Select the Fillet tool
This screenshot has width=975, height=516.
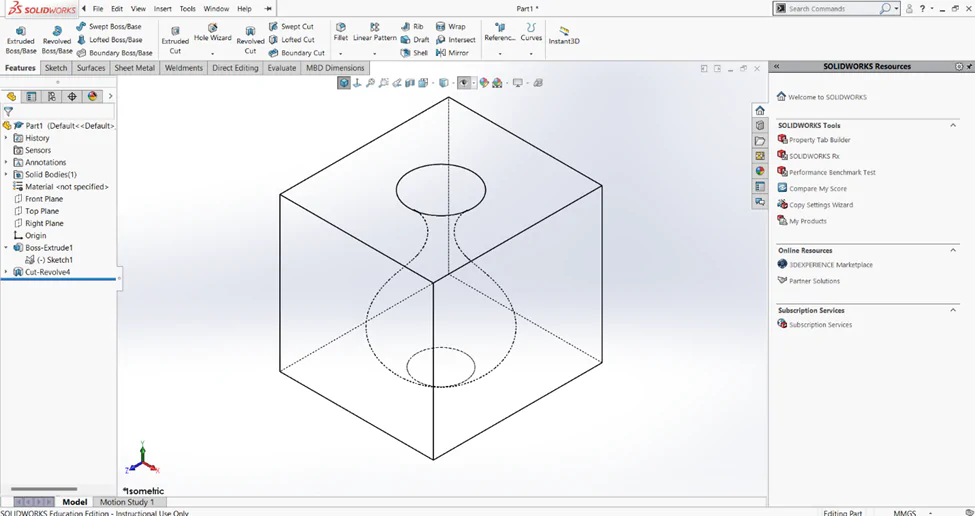coord(341,33)
